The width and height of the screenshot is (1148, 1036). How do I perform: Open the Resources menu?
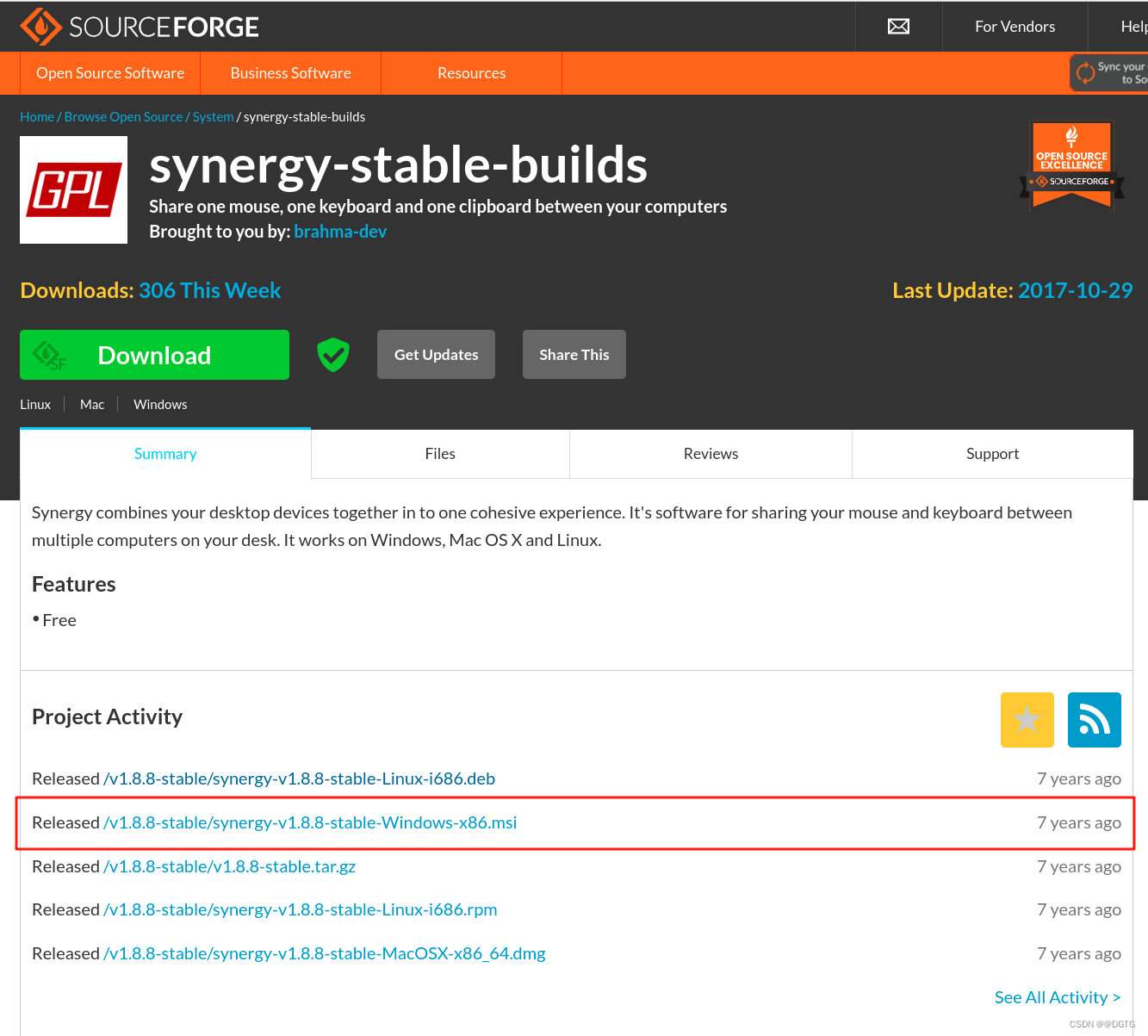472,73
